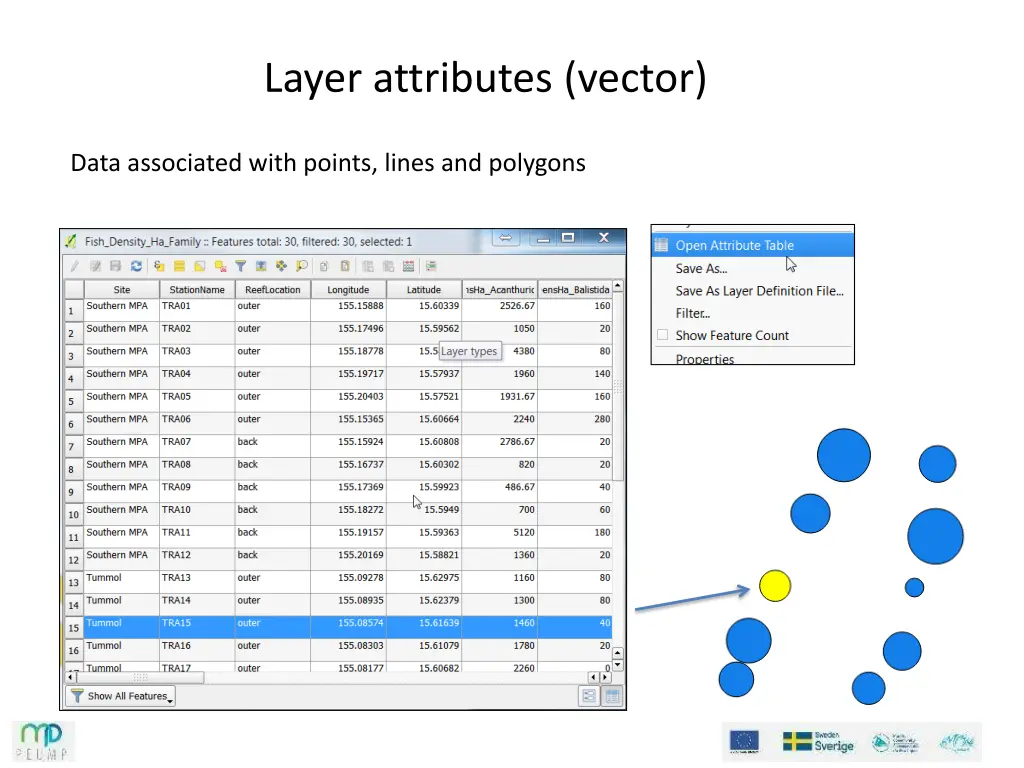1024x768 pixels.
Task: Reload the attribute table
Action: (136, 266)
